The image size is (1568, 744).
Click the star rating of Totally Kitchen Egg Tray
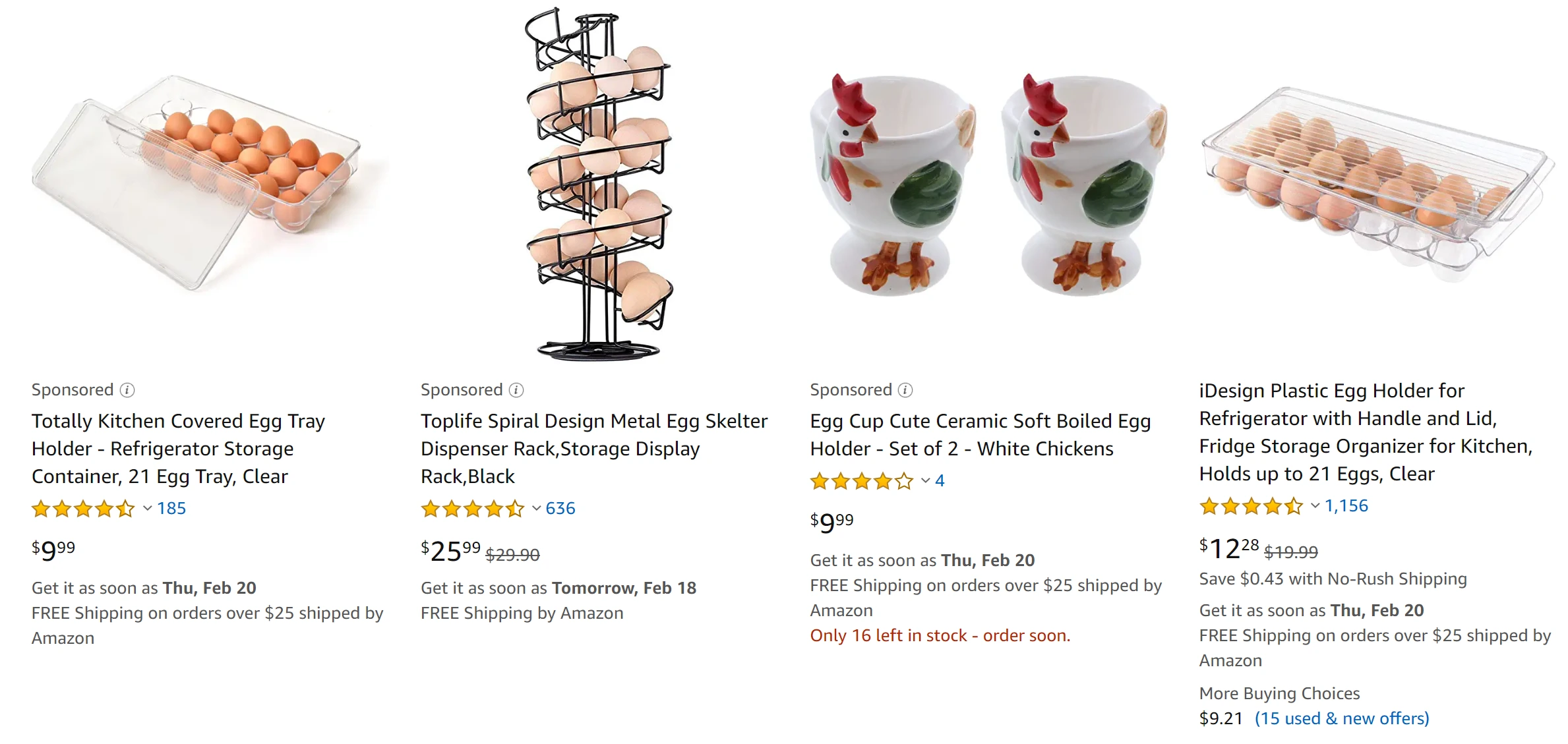coord(83,509)
